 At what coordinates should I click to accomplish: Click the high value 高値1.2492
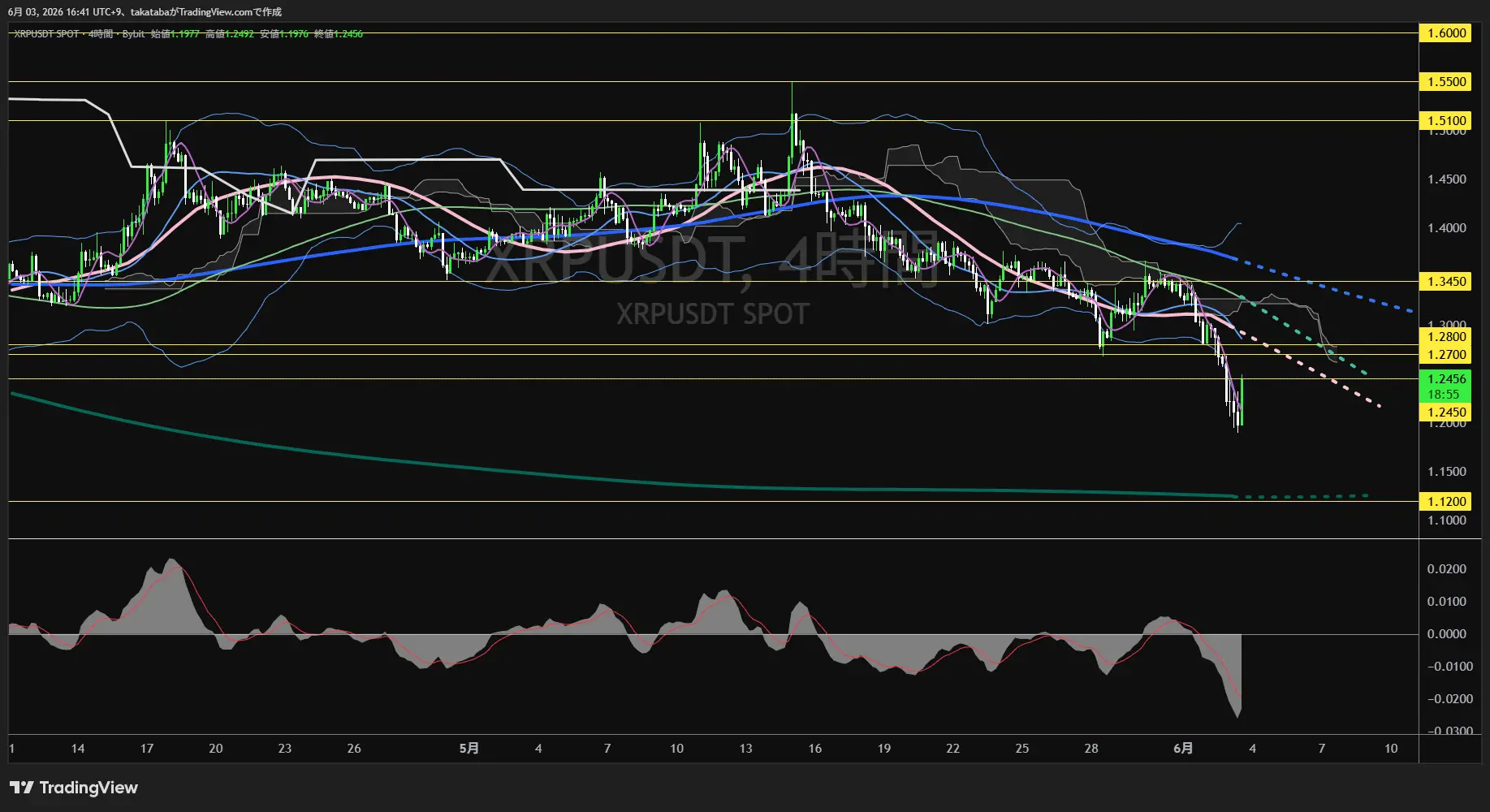tap(230, 34)
